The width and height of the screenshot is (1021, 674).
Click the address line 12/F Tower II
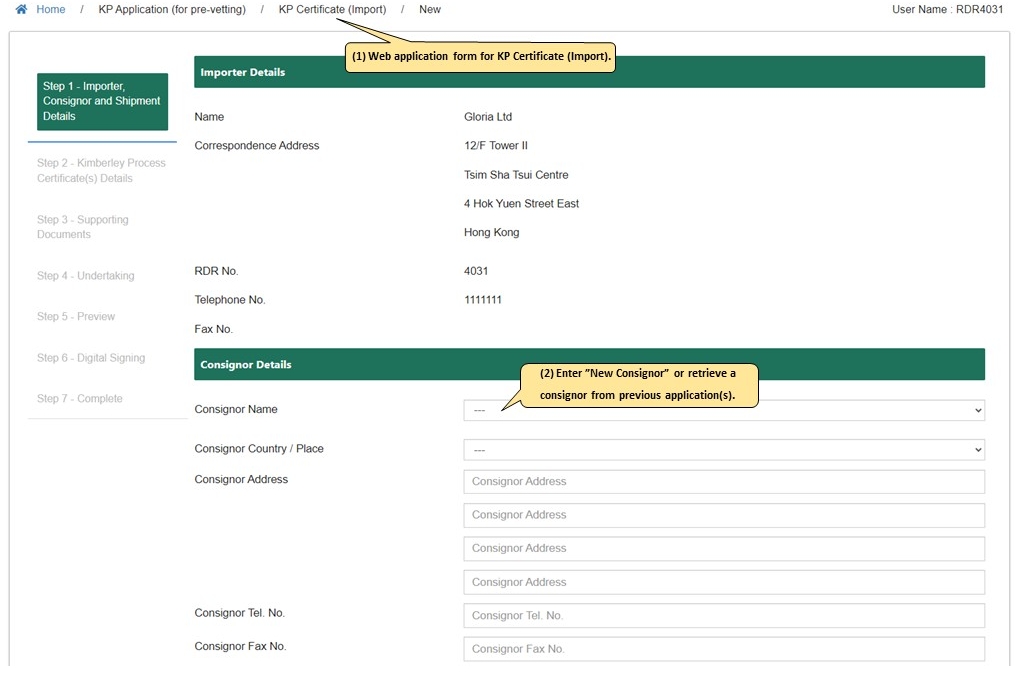click(496, 145)
